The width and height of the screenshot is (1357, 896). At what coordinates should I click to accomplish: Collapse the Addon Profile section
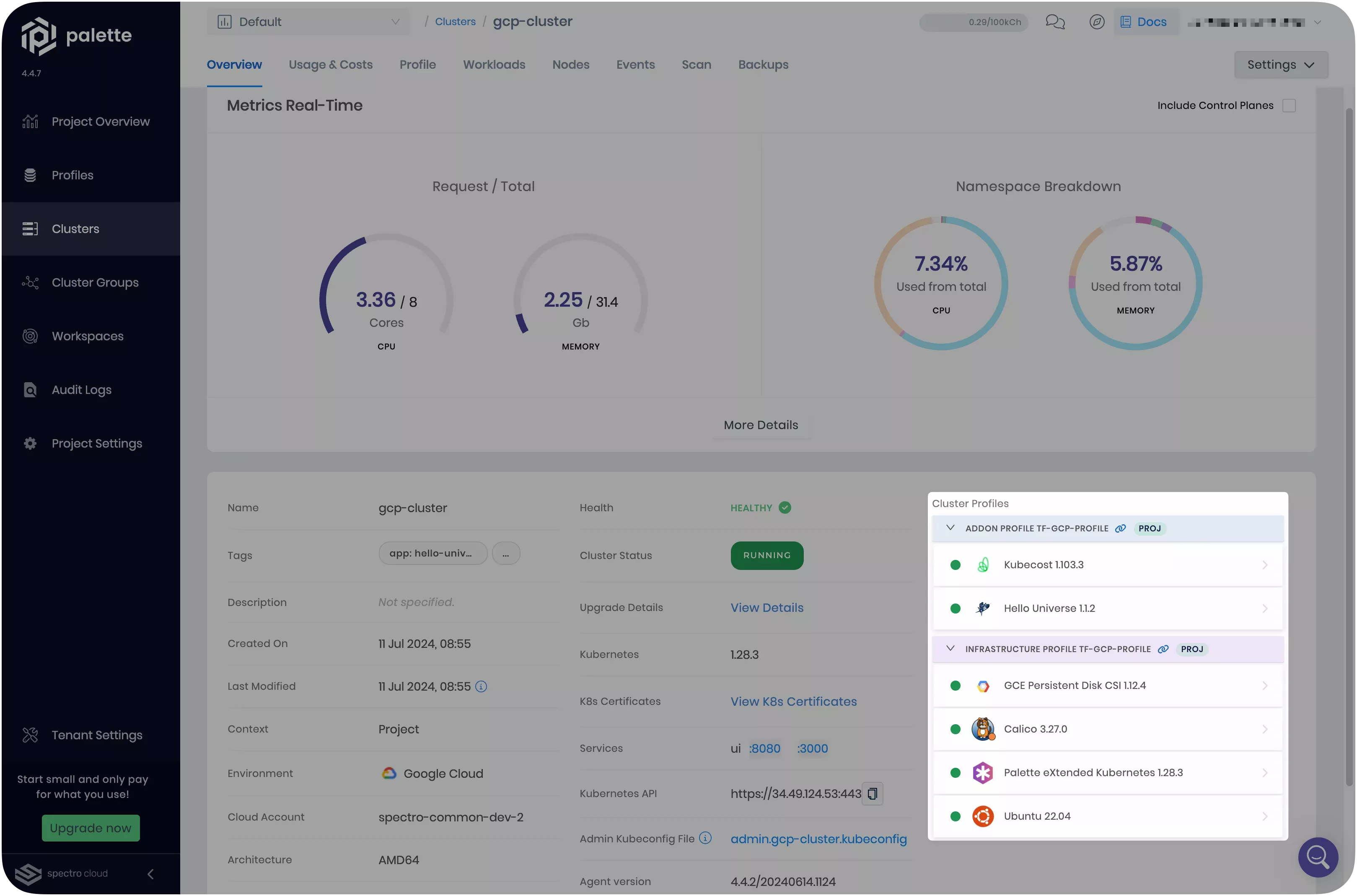pos(950,528)
